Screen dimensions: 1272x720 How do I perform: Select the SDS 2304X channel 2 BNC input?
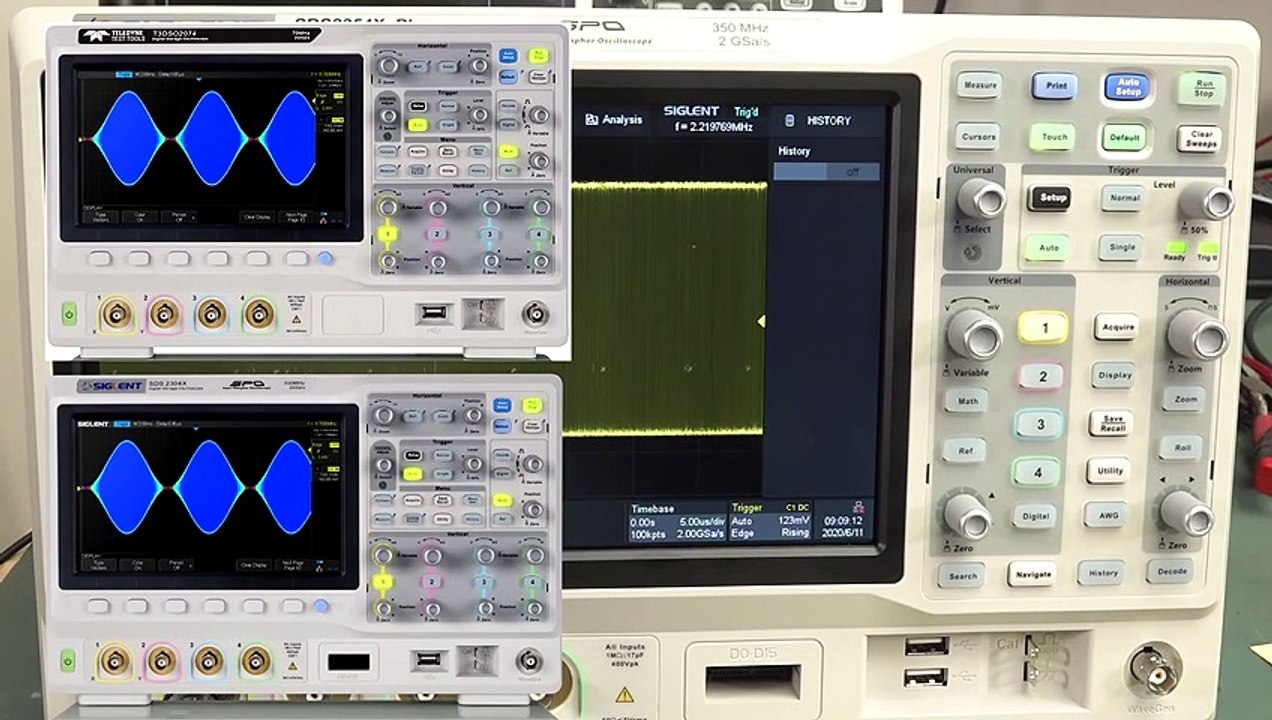(x=163, y=661)
